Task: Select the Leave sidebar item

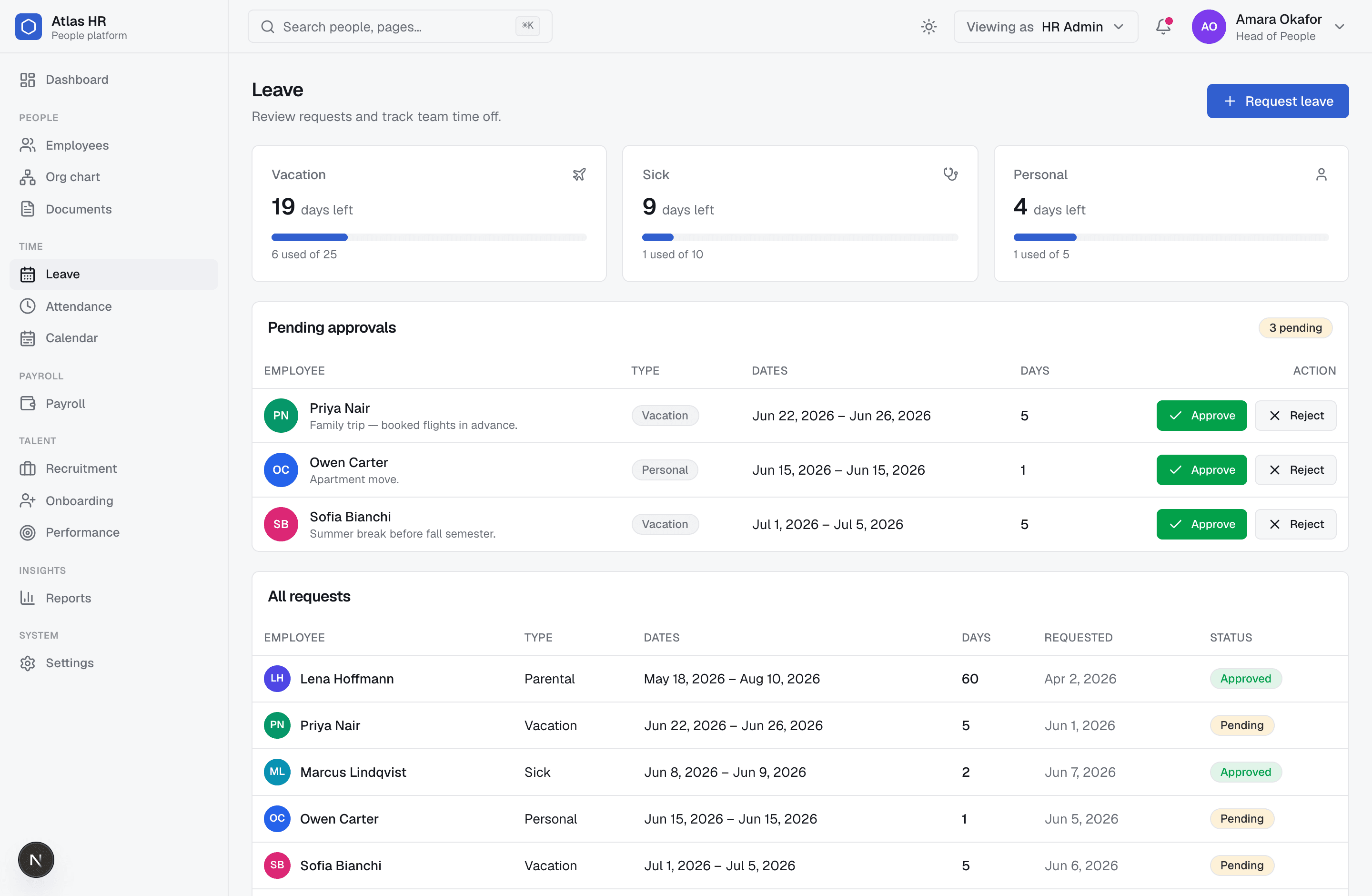Action: (113, 275)
